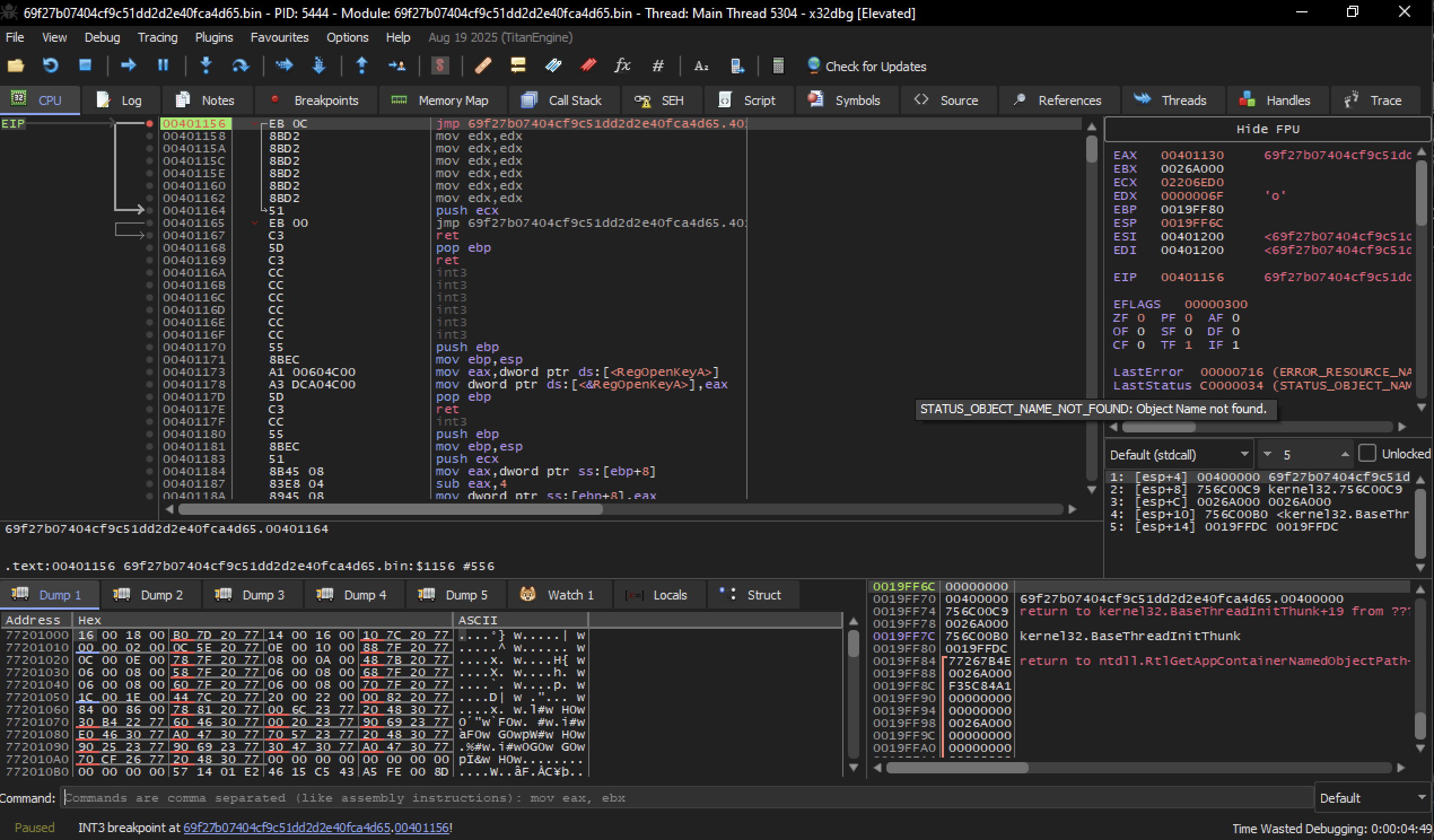This screenshot has width=1434, height=840.
Task: Open file using the folder toolbar icon
Action: pos(15,66)
